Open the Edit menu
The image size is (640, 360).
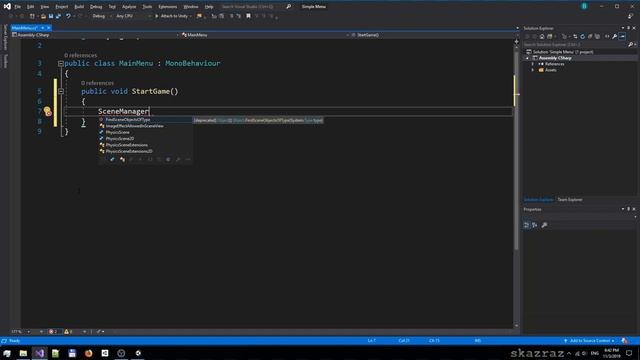[x=31, y=7]
